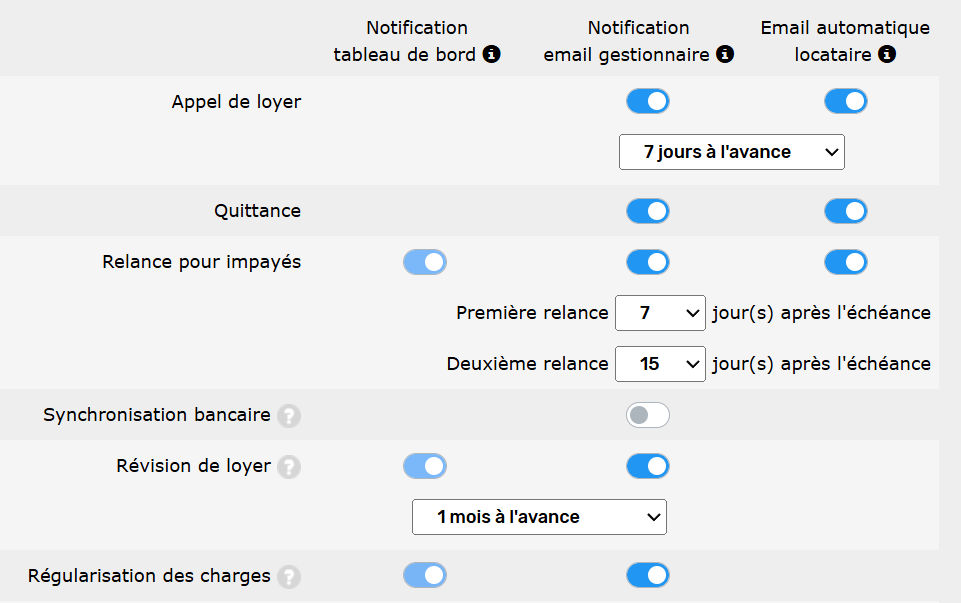Open the '7 jours à l'avance' dropdown
The height and width of the screenshot is (603, 961).
click(731, 152)
